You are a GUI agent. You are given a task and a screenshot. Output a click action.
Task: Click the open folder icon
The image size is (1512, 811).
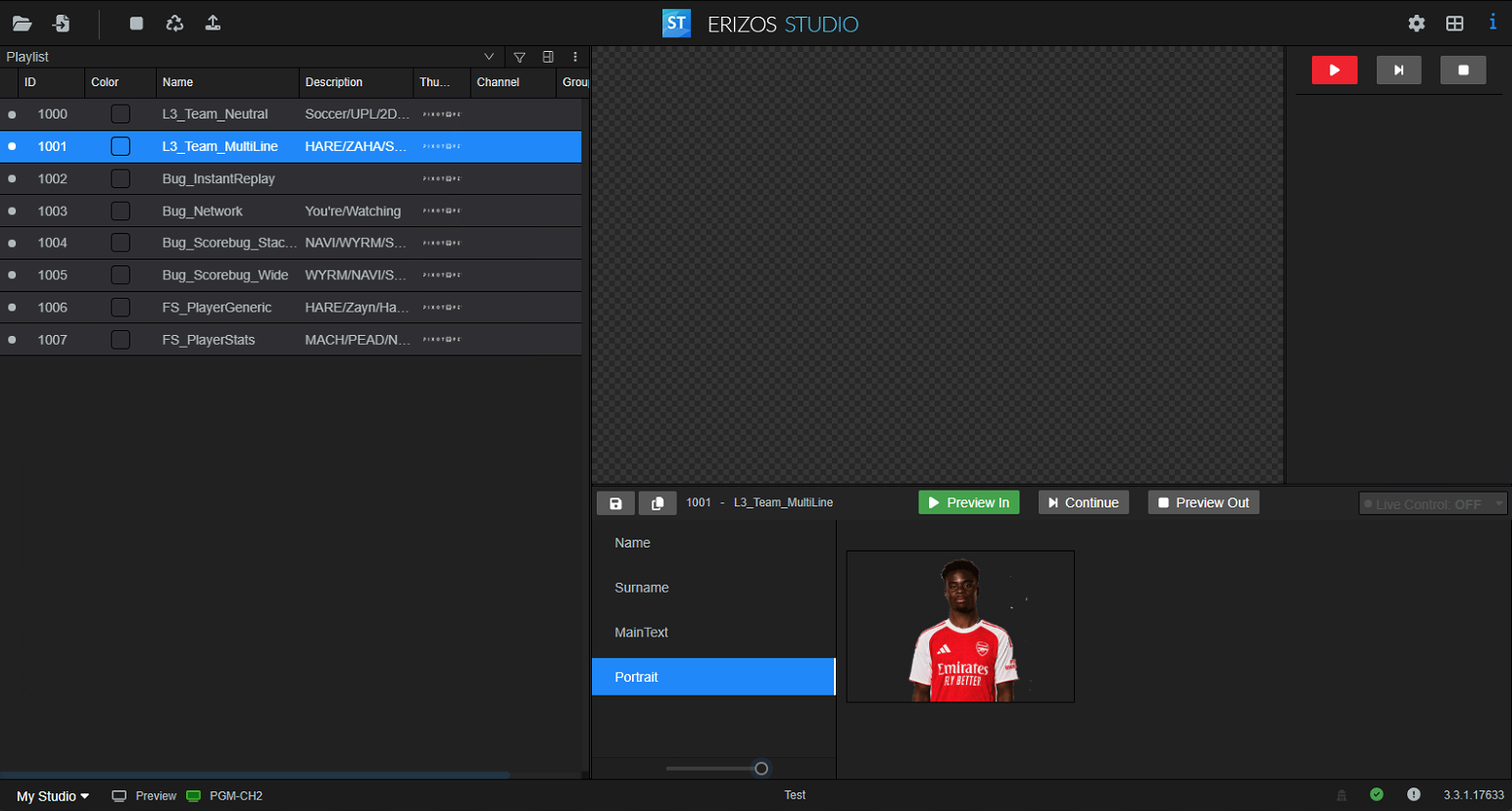pyautogui.click(x=22, y=24)
